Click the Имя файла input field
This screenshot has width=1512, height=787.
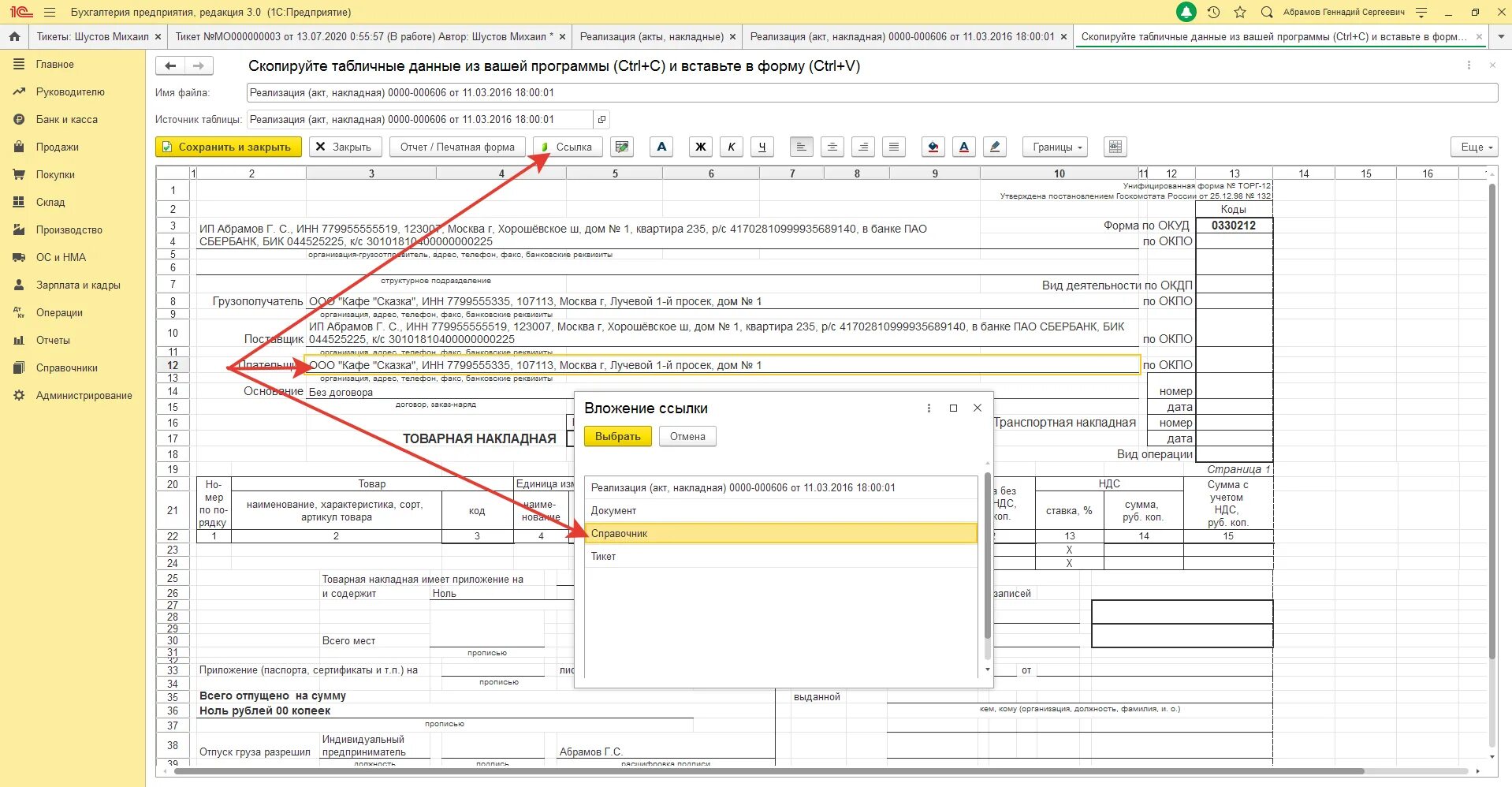point(872,92)
